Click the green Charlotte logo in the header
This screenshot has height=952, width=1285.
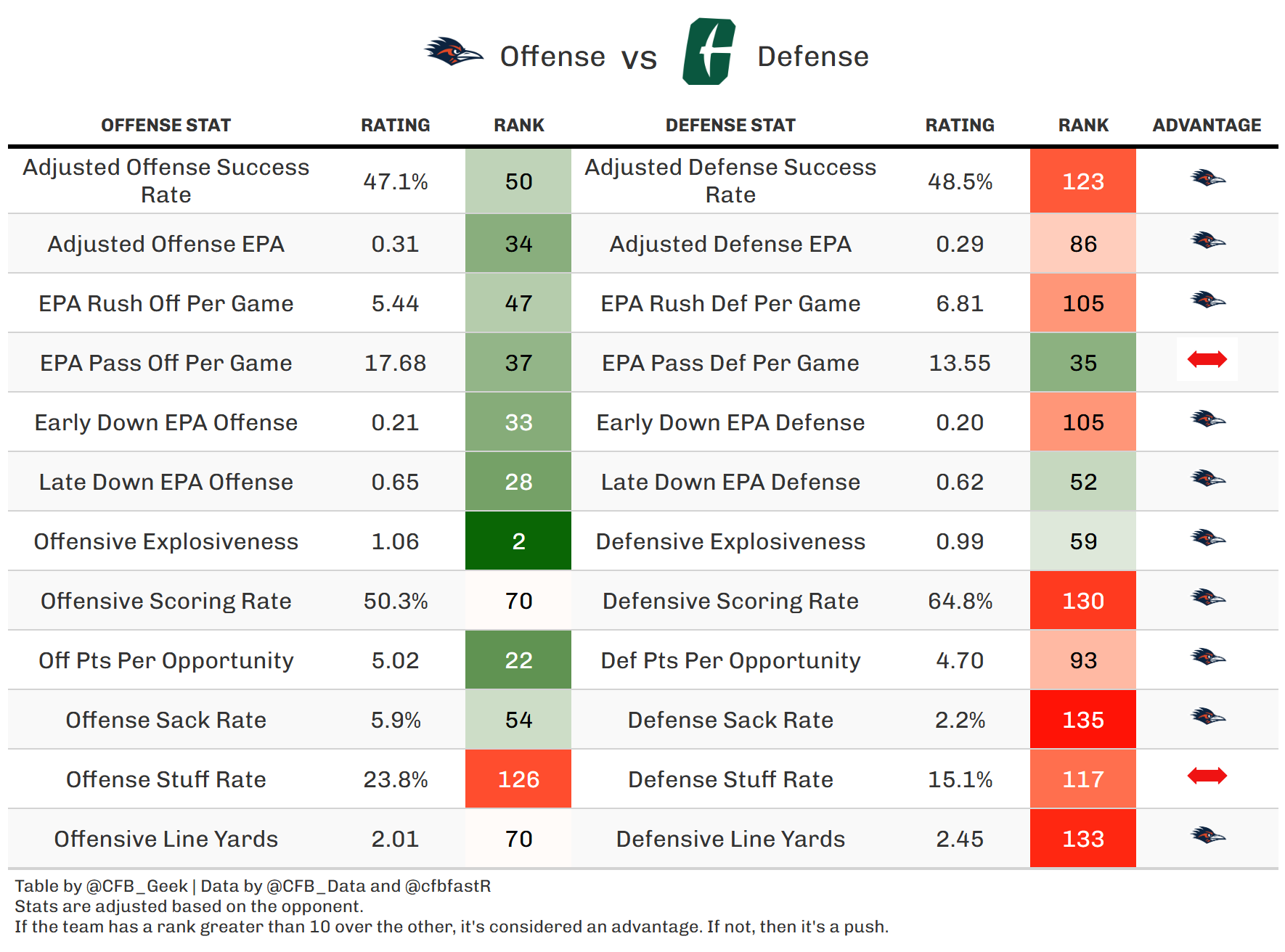tap(709, 52)
